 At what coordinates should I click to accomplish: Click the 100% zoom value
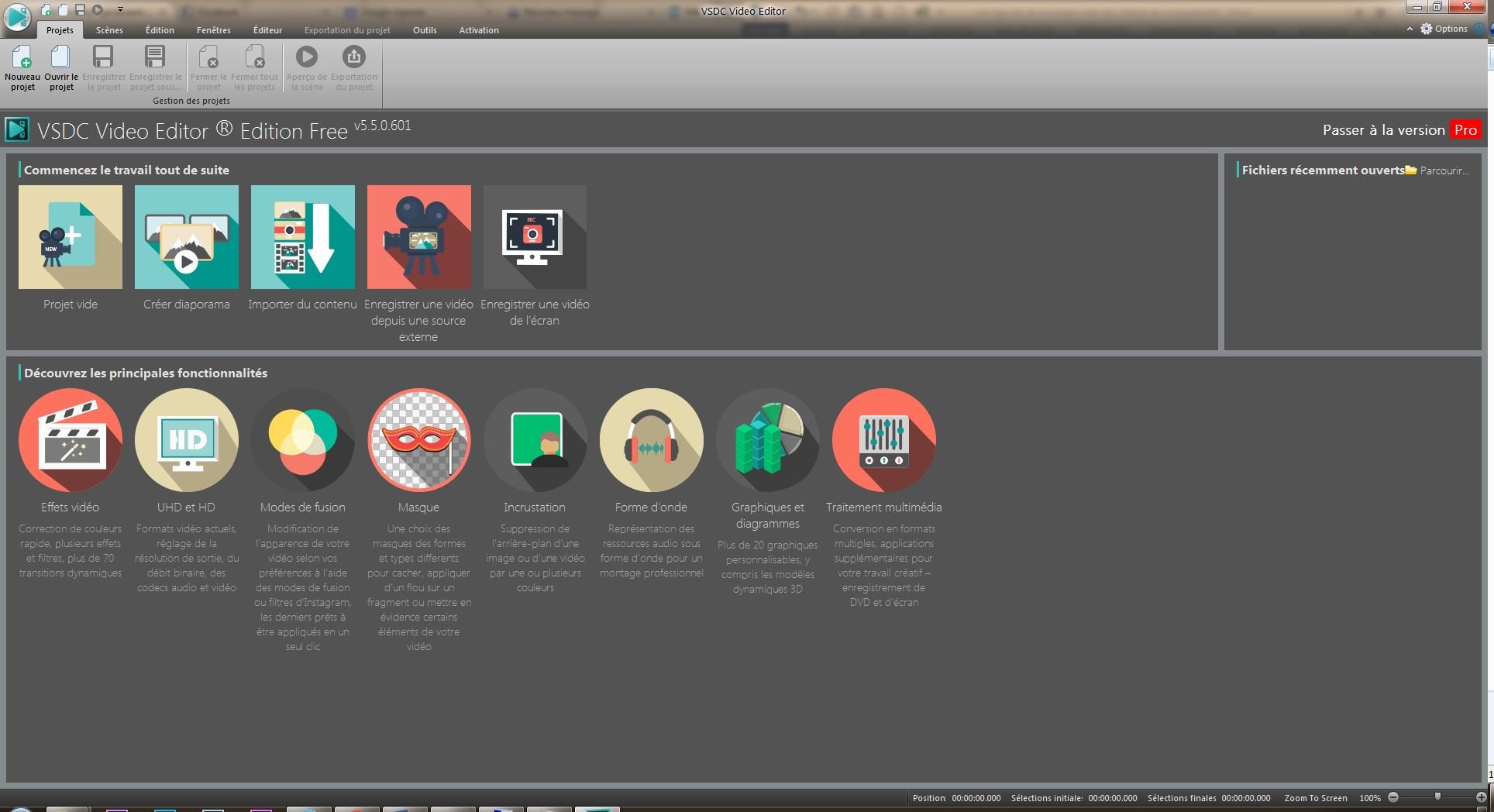click(x=1370, y=798)
